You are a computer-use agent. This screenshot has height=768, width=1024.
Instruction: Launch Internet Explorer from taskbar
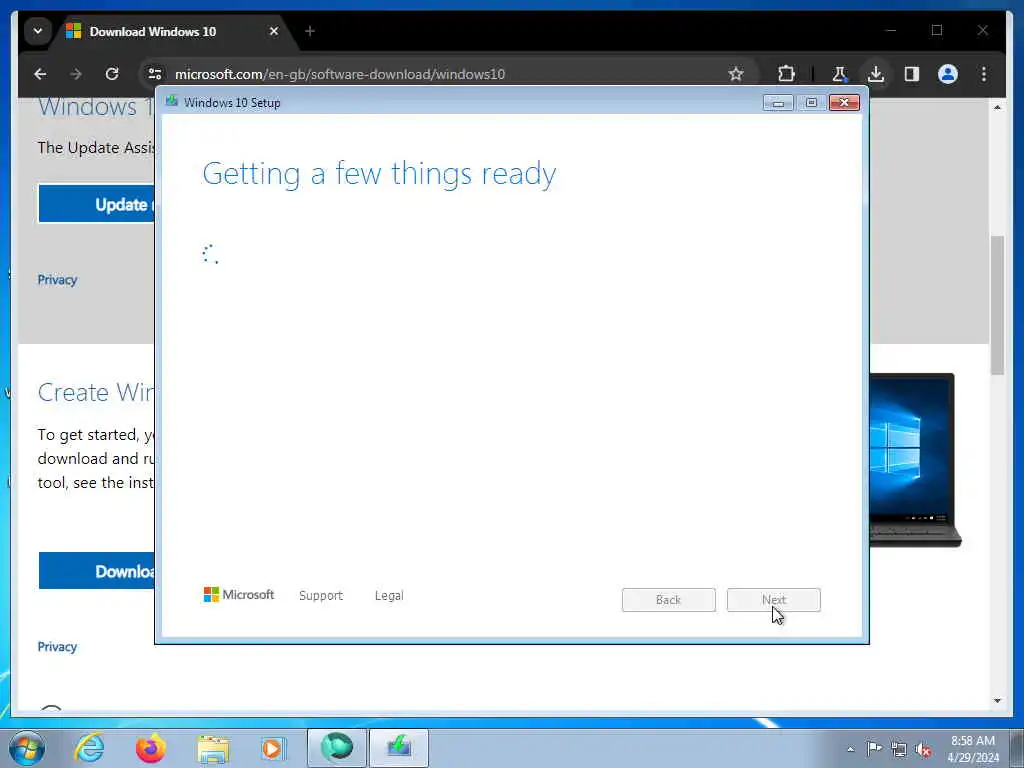[x=89, y=748]
